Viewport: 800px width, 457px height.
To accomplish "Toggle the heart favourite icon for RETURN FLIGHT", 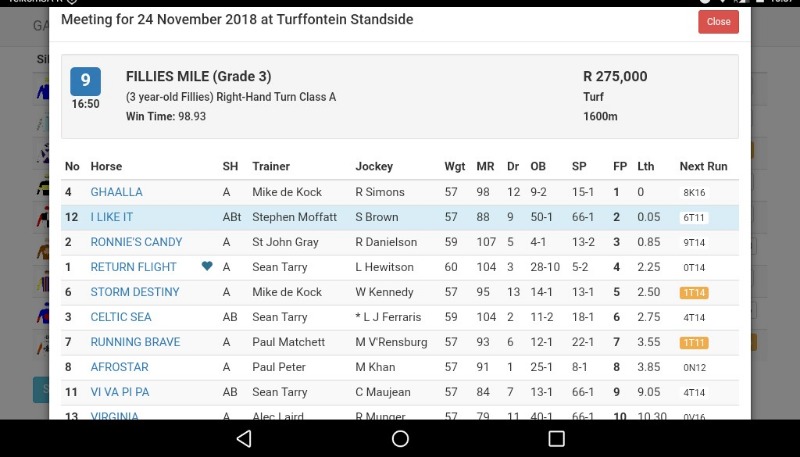I will tap(207, 266).
